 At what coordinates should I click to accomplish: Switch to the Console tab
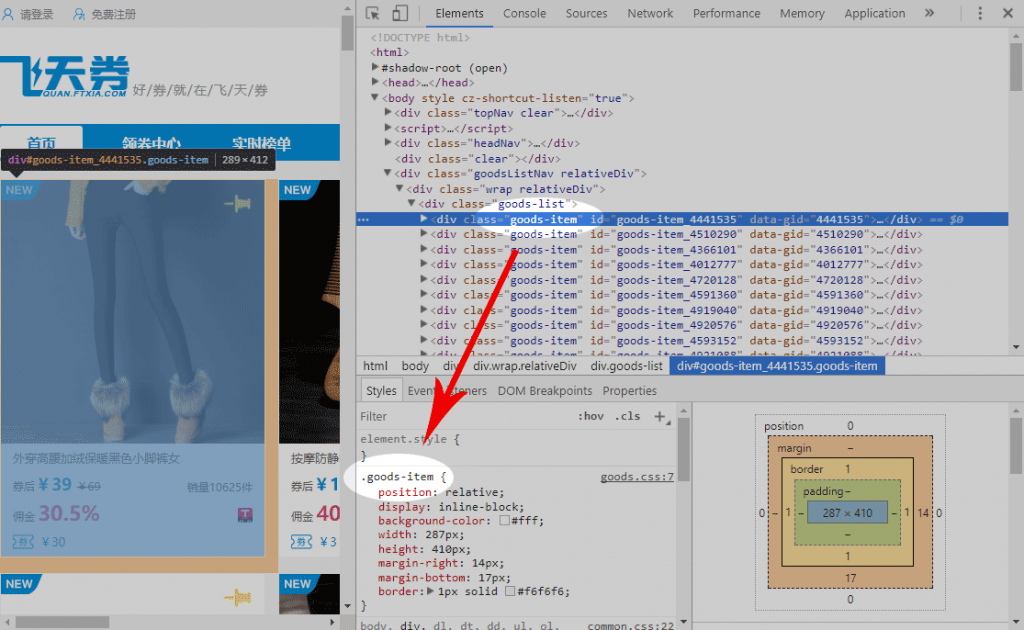click(524, 13)
